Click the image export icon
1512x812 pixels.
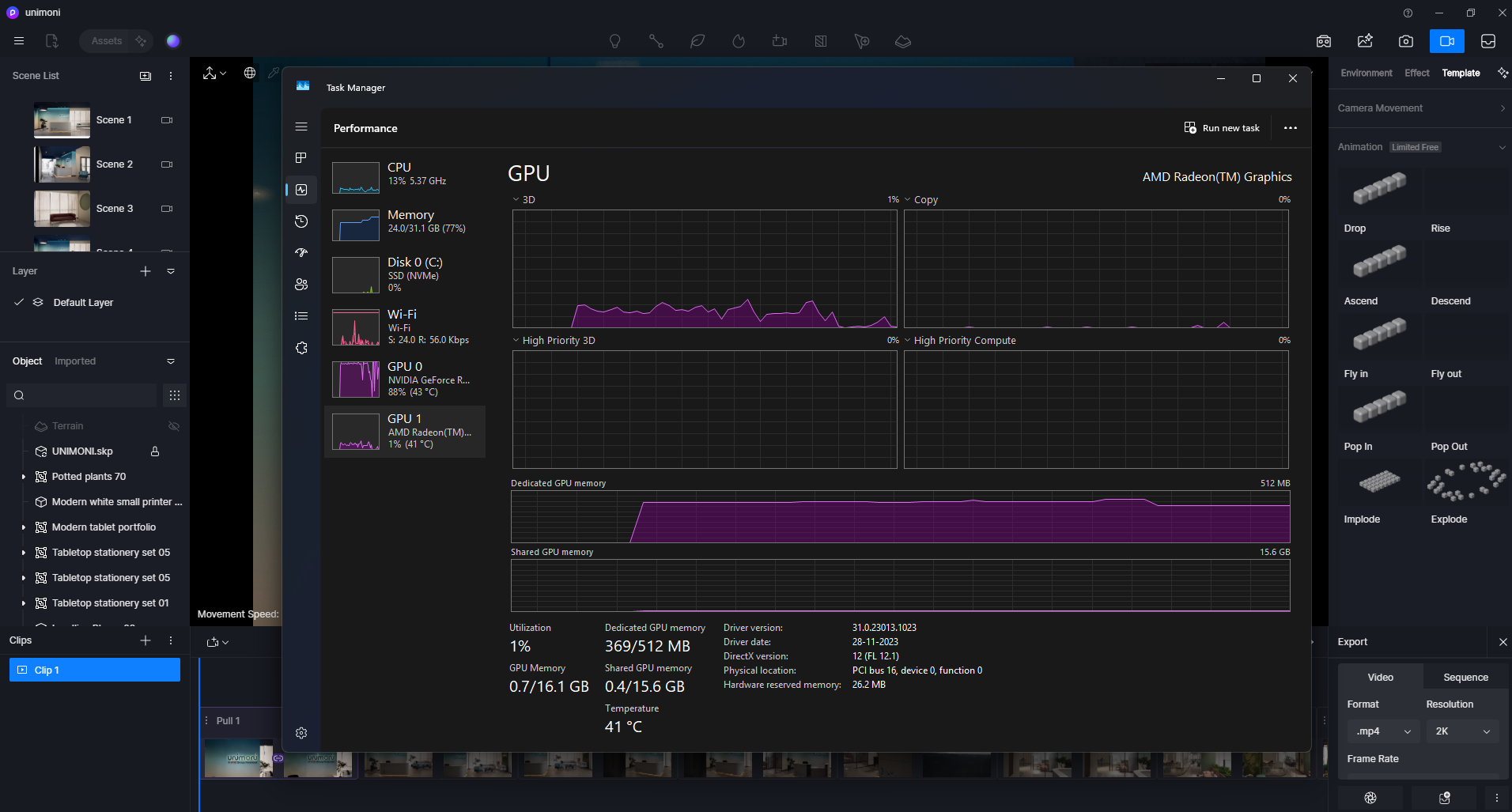pos(1365,41)
